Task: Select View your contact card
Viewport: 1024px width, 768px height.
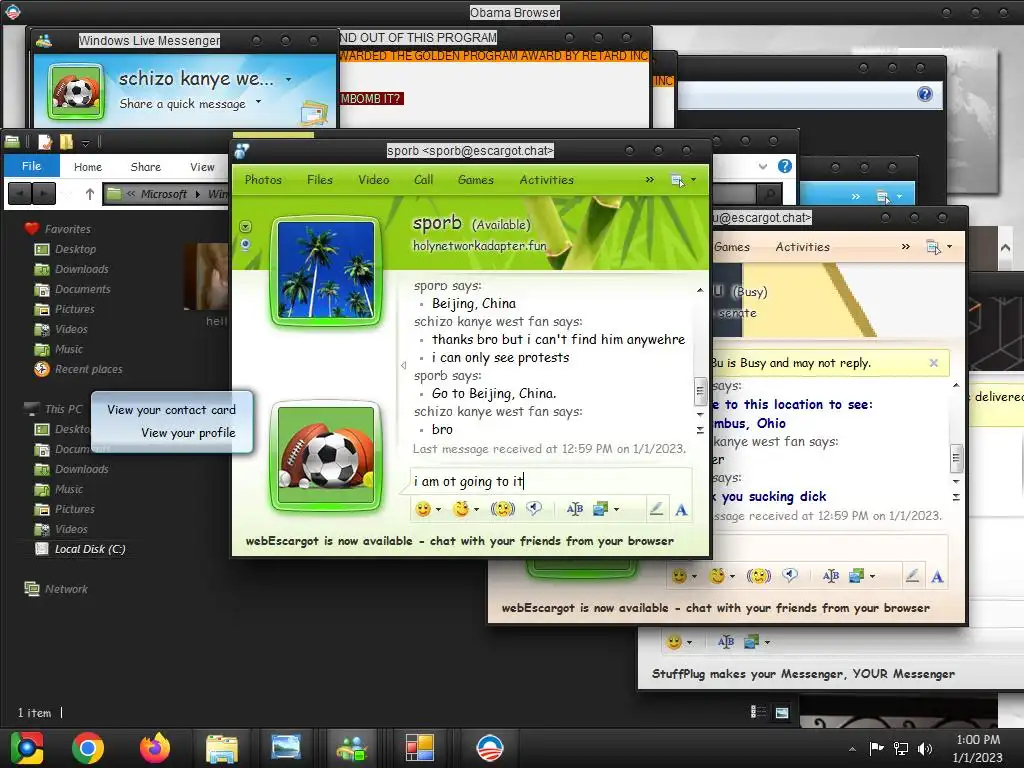Action: click(x=171, y=410)
